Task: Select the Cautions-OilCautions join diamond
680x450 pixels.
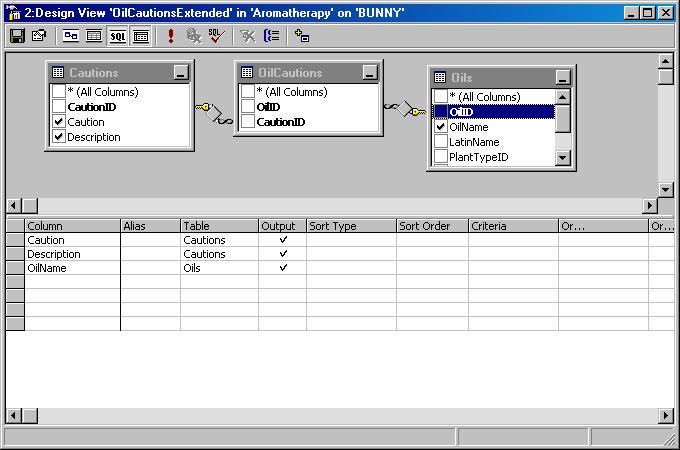Action: tap(213, 113)
